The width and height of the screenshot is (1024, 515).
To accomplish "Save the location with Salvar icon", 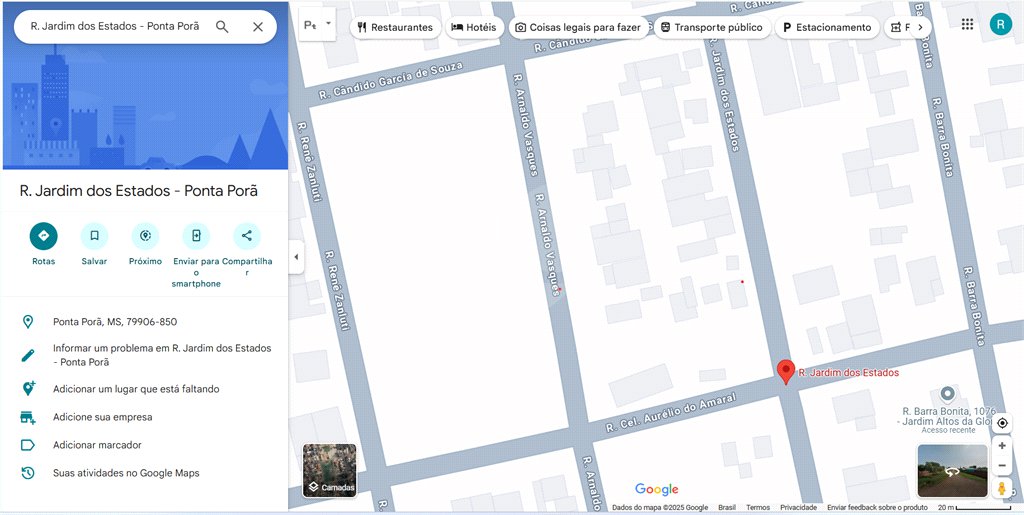I will (95, 236).
